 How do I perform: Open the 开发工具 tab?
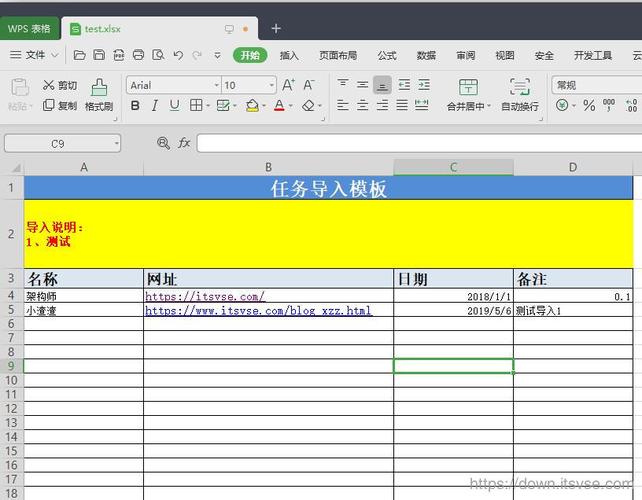click(x=593, y=55)
